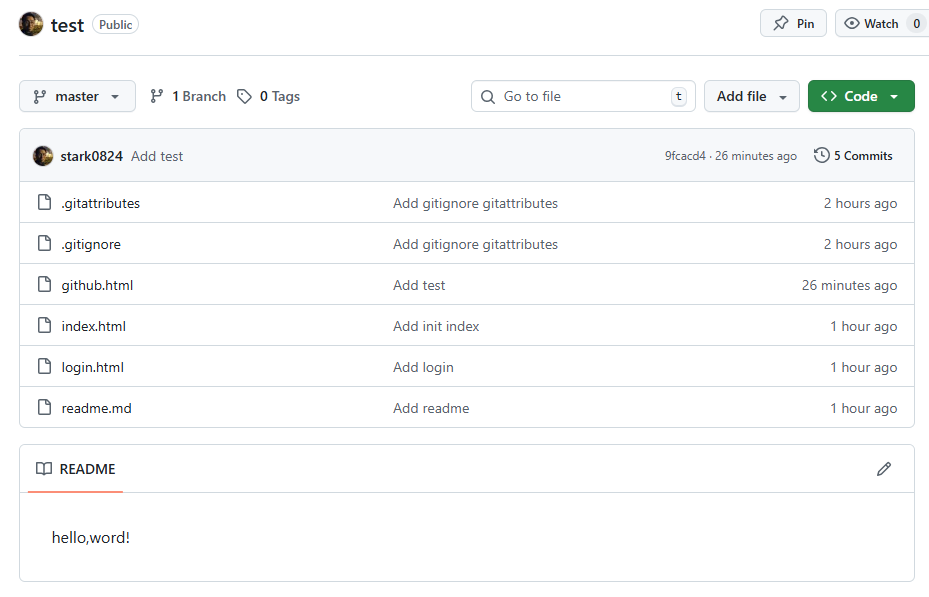Expand the master branch dropdown

77,97
